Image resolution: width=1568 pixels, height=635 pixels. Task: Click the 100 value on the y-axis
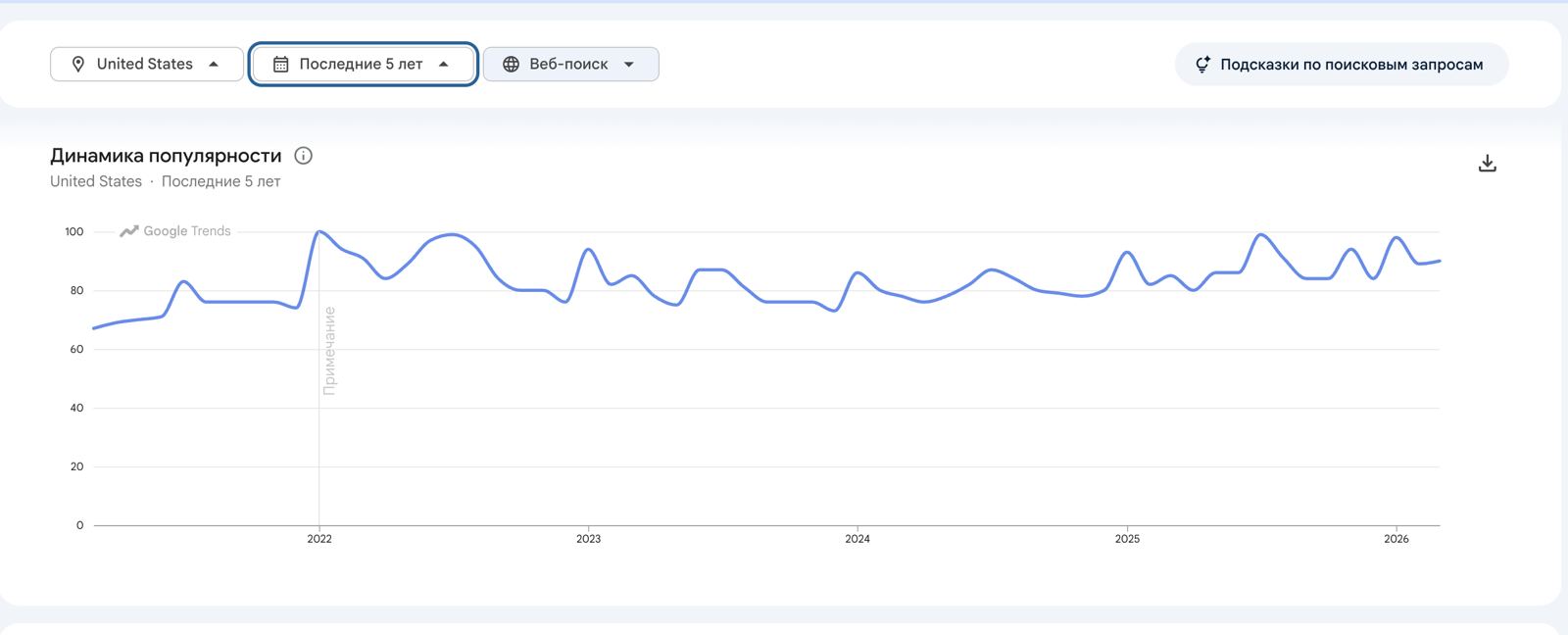(x=74, y=232)
